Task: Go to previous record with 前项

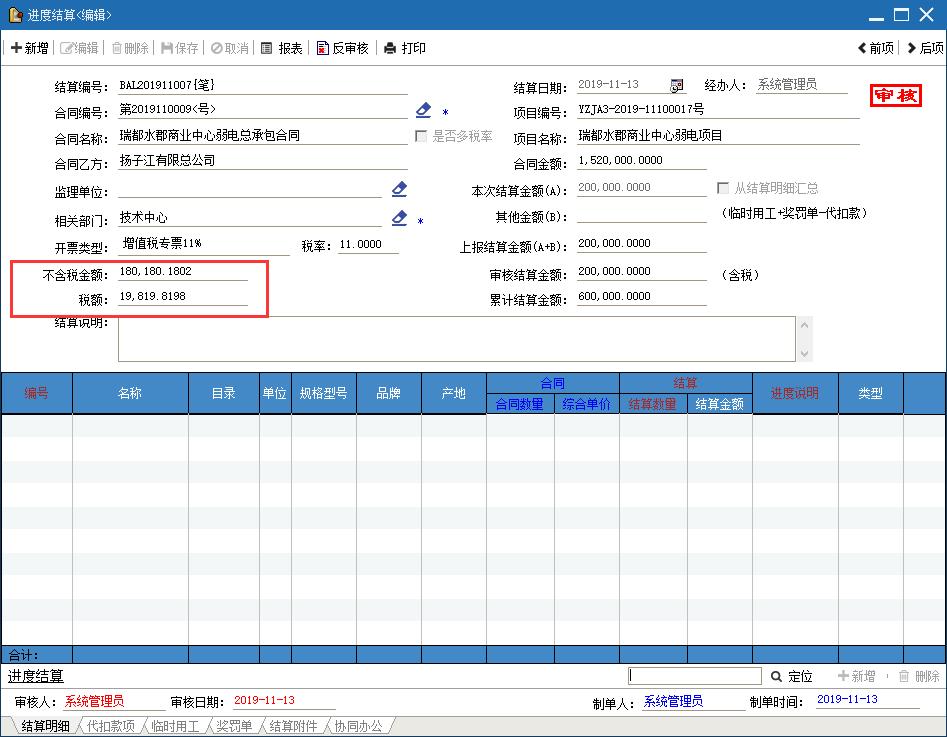Action: click(876, 48)
